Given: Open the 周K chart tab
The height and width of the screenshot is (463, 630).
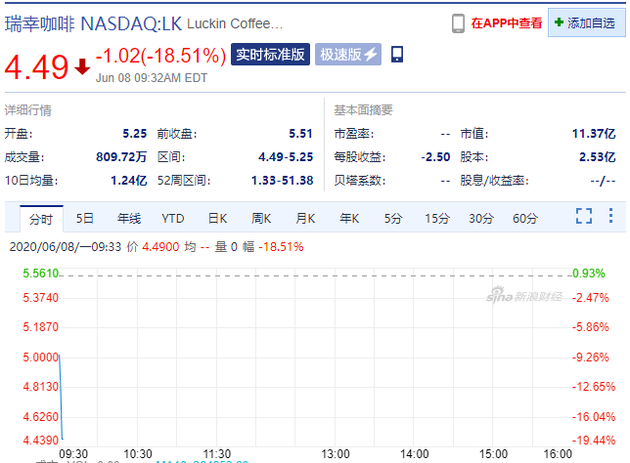Looking at the screenshot, I should tap(261, 219).
